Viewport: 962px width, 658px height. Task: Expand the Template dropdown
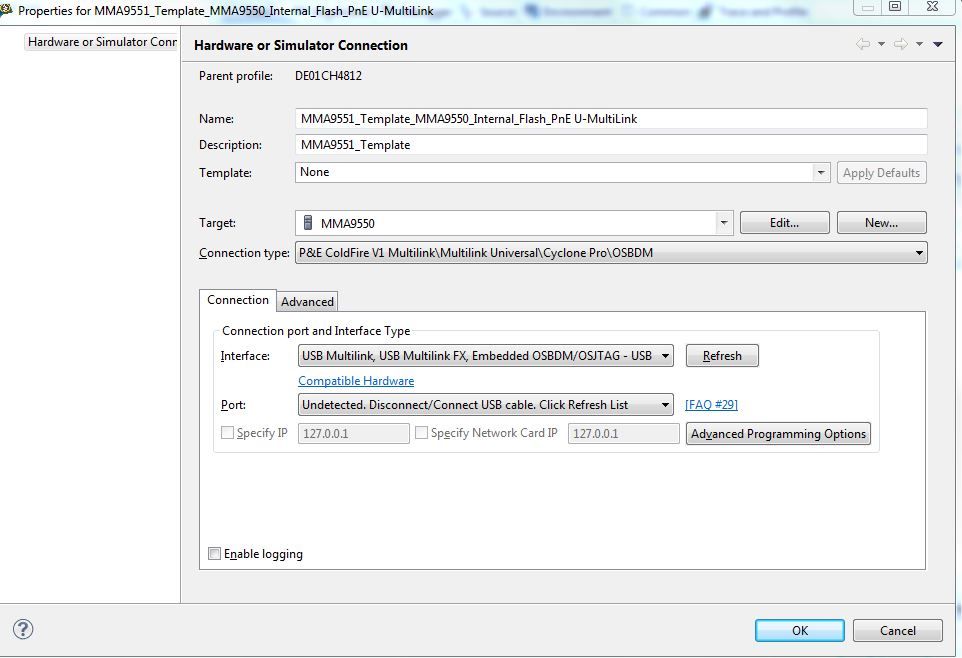(821, 172)
